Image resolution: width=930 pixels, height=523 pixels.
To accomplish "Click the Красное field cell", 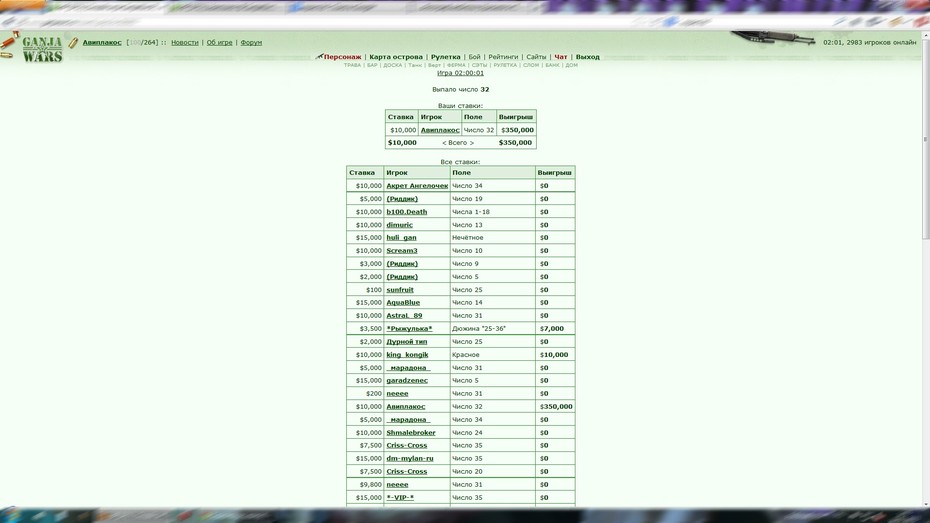I will pos(492,355).
